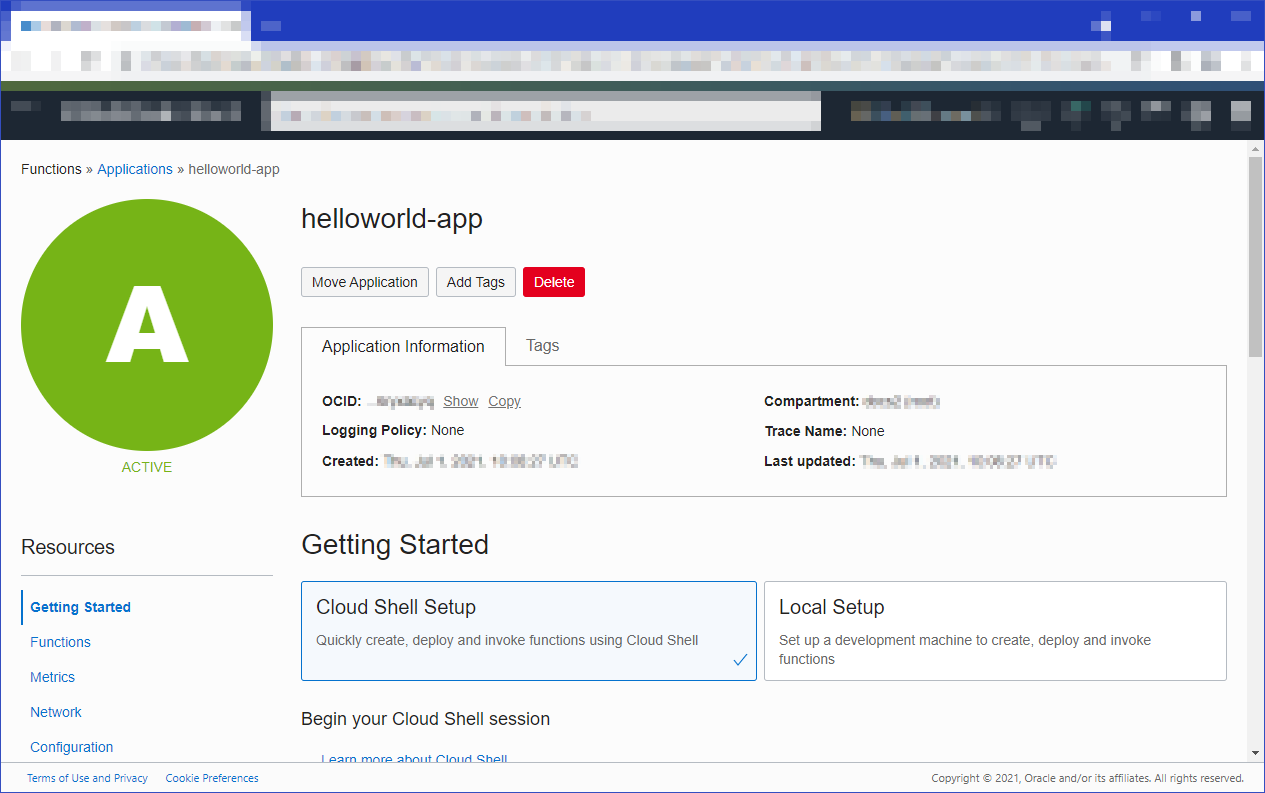Open Terms of Use and Privacy
This screenshot has width=1265, height=793.
pyautogui.click(x=87, y=778)
